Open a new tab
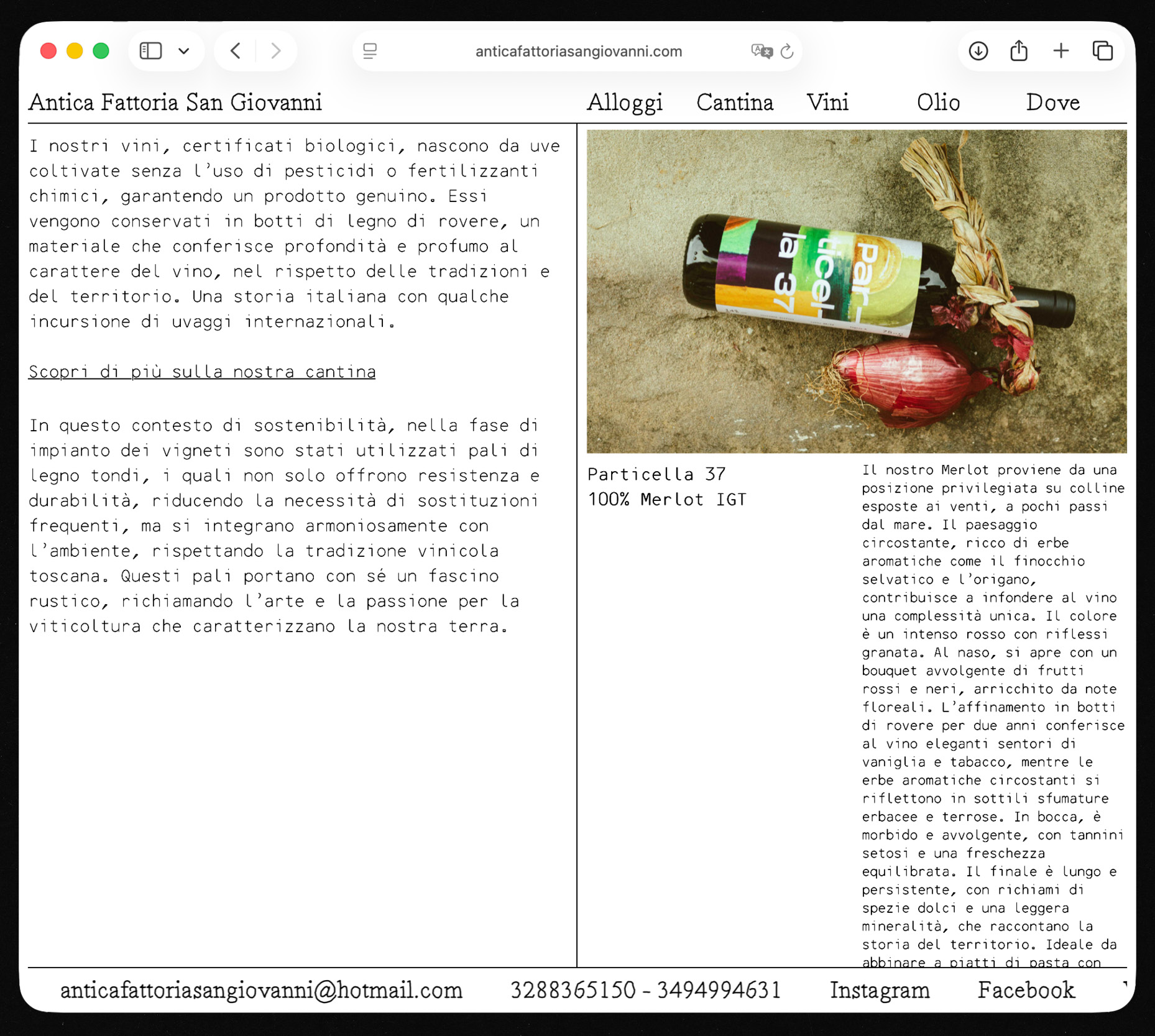Screen dimensions: 1155x1036 [1061, 51]
